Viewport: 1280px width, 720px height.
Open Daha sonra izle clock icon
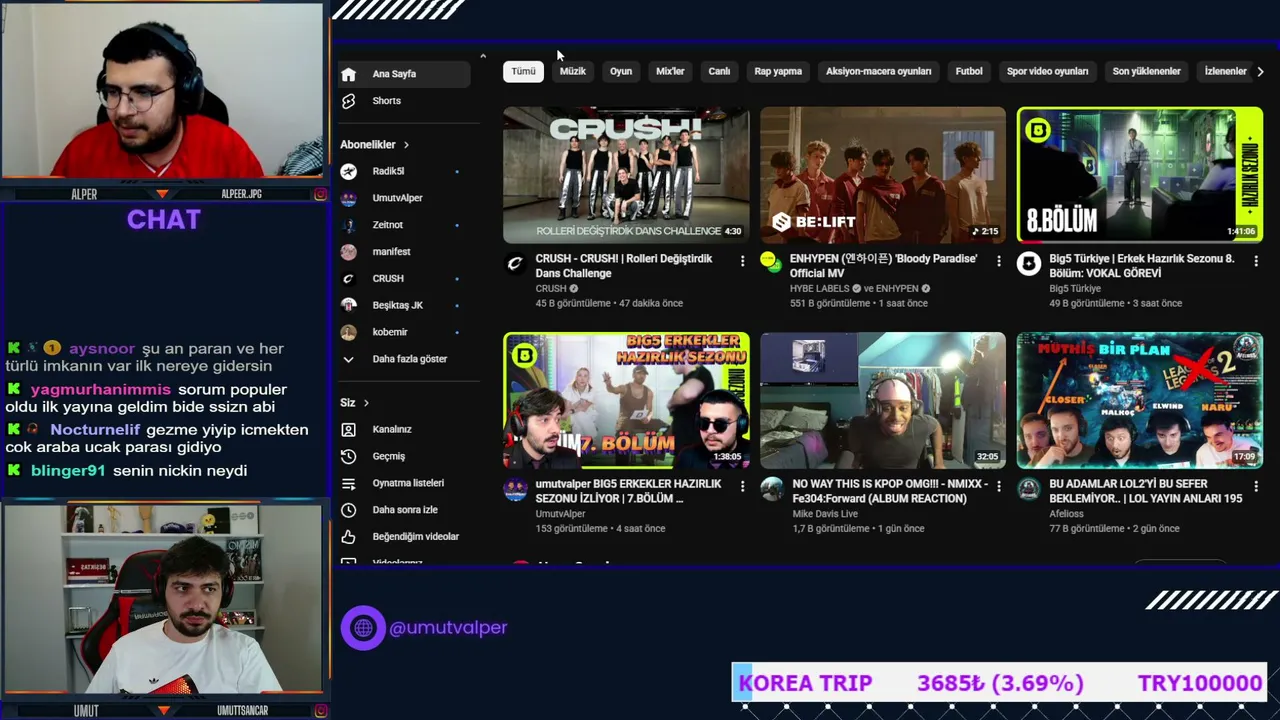pyautogui.click(x=348, y=510)
